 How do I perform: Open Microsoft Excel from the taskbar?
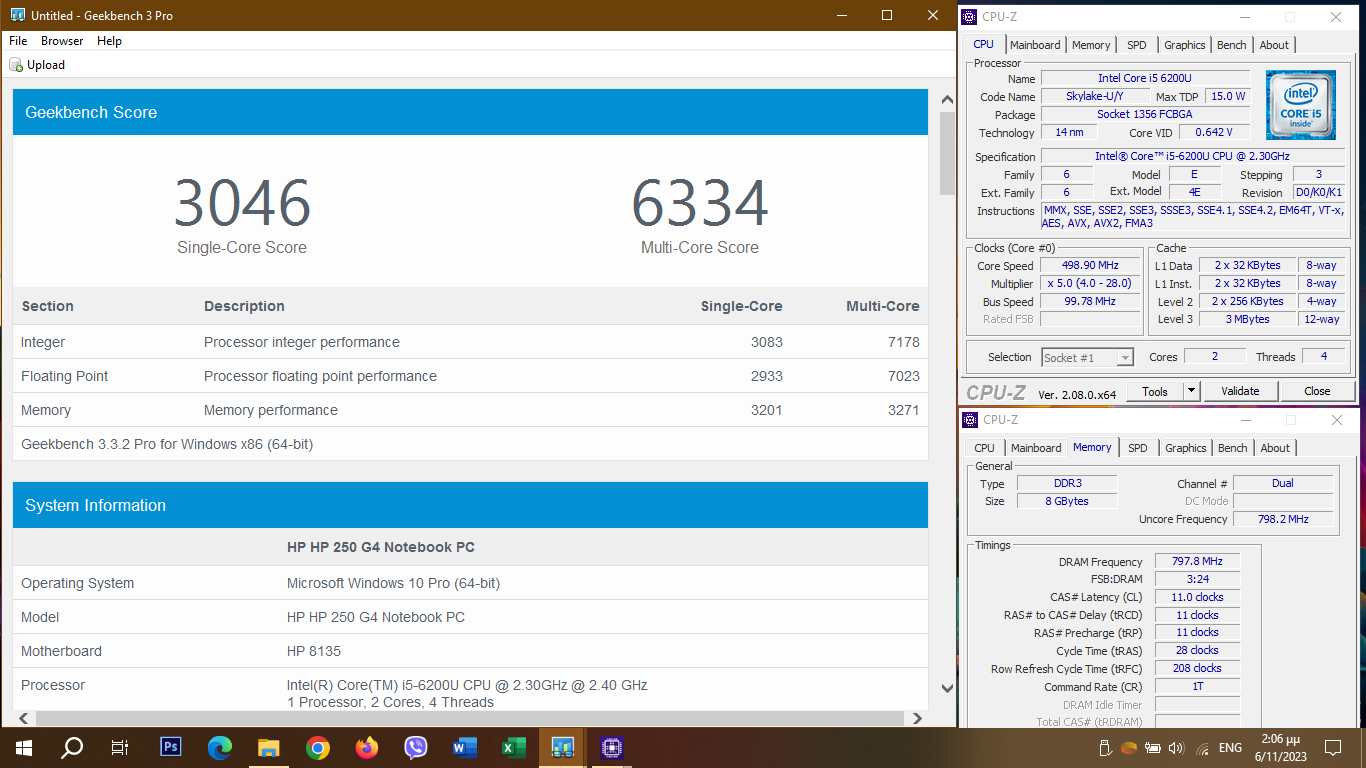tap(513, 747)
